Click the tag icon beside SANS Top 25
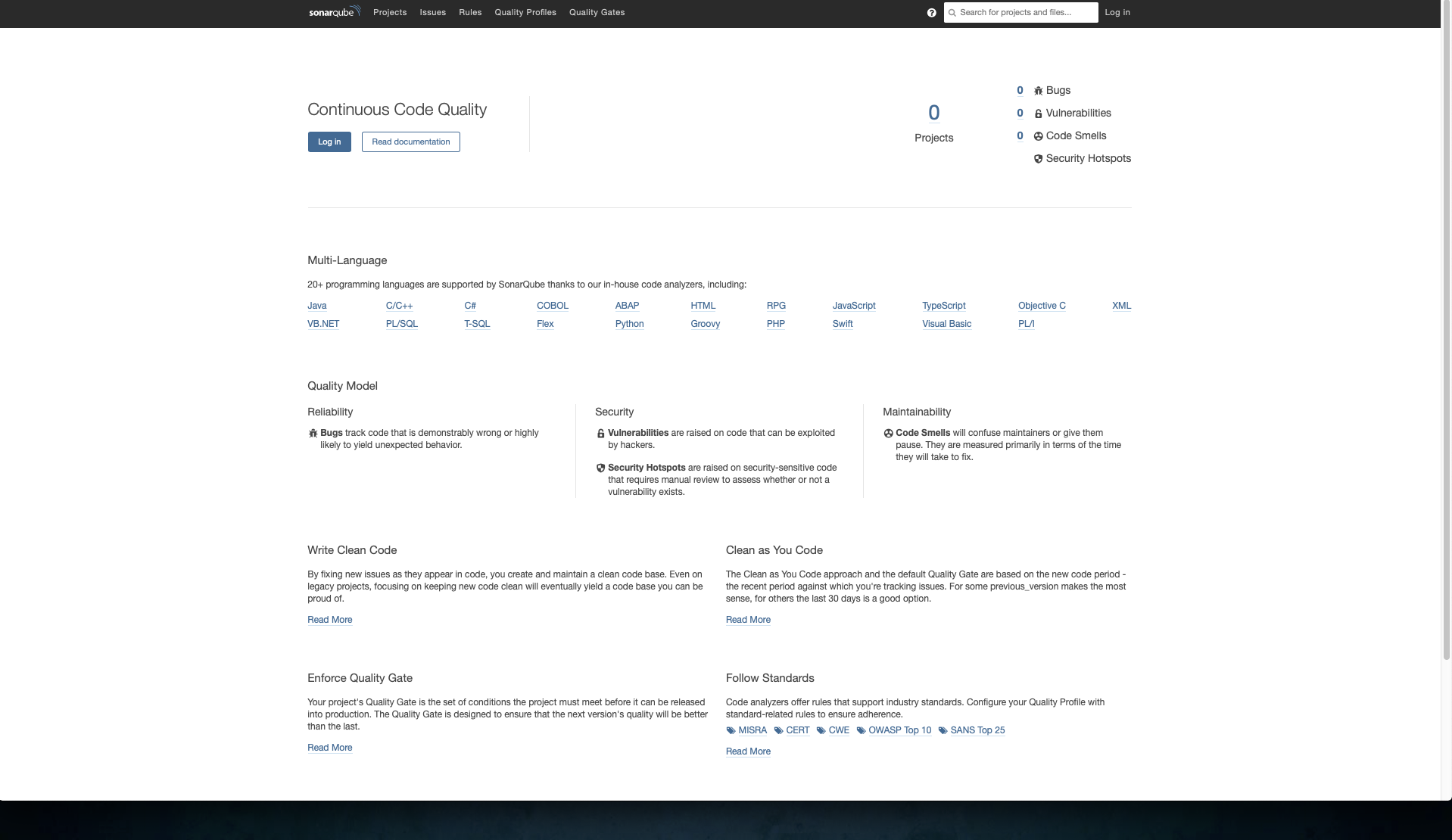The width and height of the screenshot is (1452, 840). 943,731
